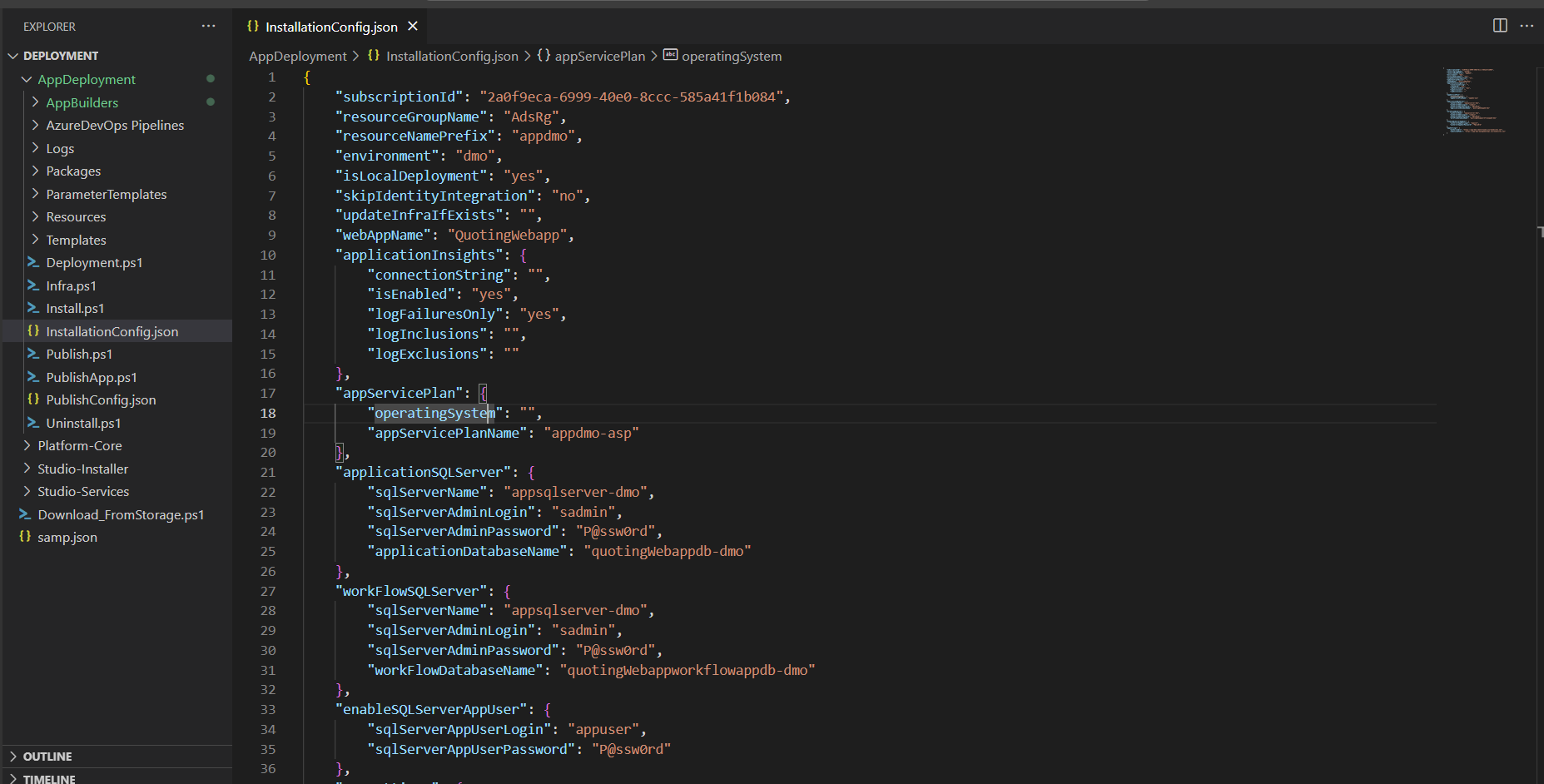Open Publish.ps1 file
Image resolution: width=1544 pixels, height=784 pixels.
point(79,354)
